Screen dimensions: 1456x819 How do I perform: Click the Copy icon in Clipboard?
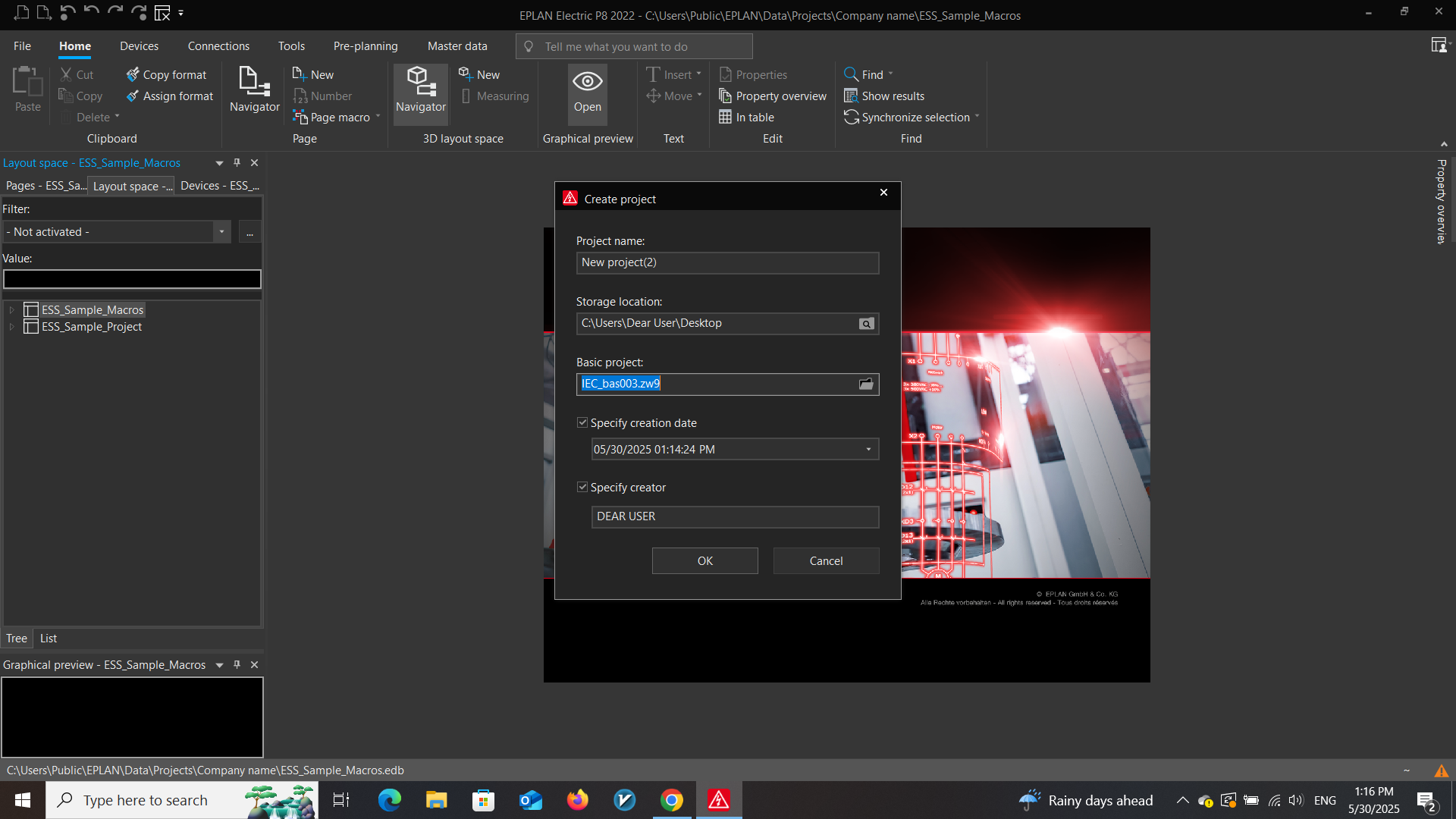65,96
